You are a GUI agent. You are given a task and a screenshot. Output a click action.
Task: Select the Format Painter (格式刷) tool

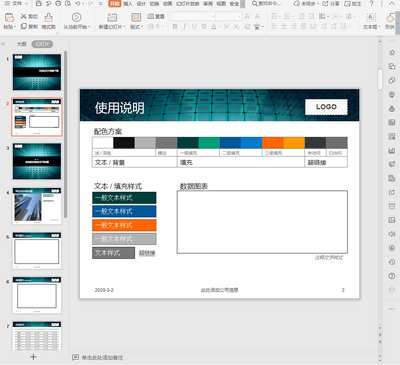49,21
